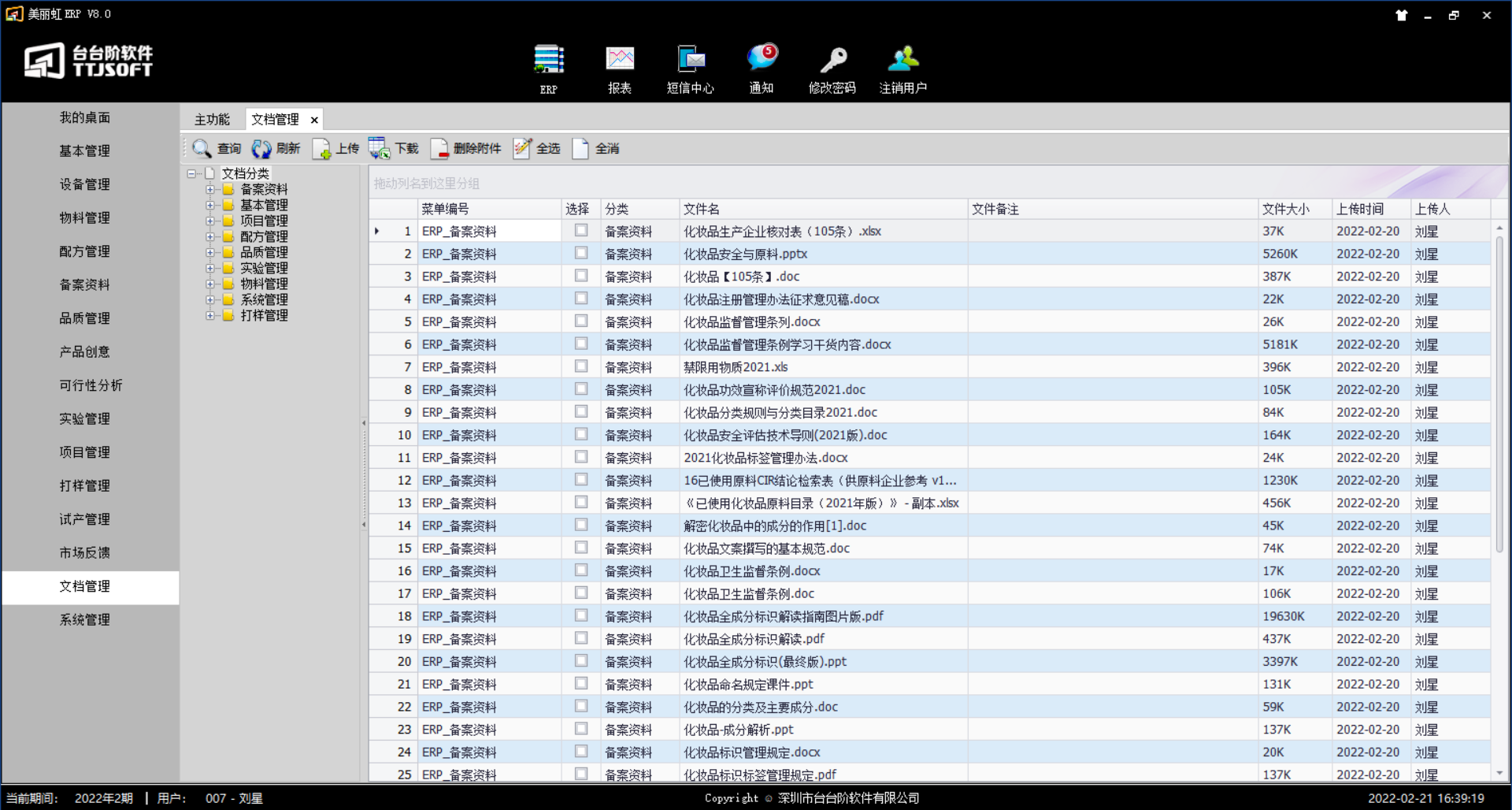Collapse the 文档分类 root node
This screenshot has height=810, width=1512.
[x=191, y=173]
